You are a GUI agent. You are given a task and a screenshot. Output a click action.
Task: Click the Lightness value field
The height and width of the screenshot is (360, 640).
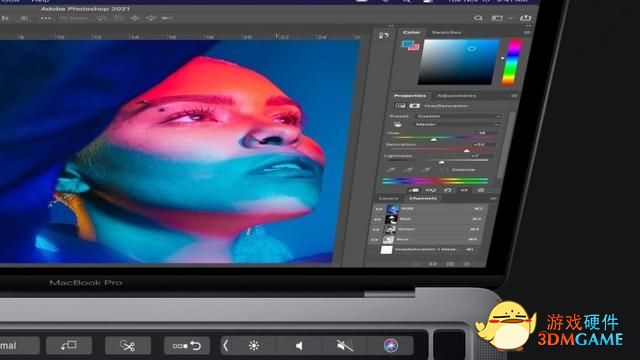pos(482,156)
